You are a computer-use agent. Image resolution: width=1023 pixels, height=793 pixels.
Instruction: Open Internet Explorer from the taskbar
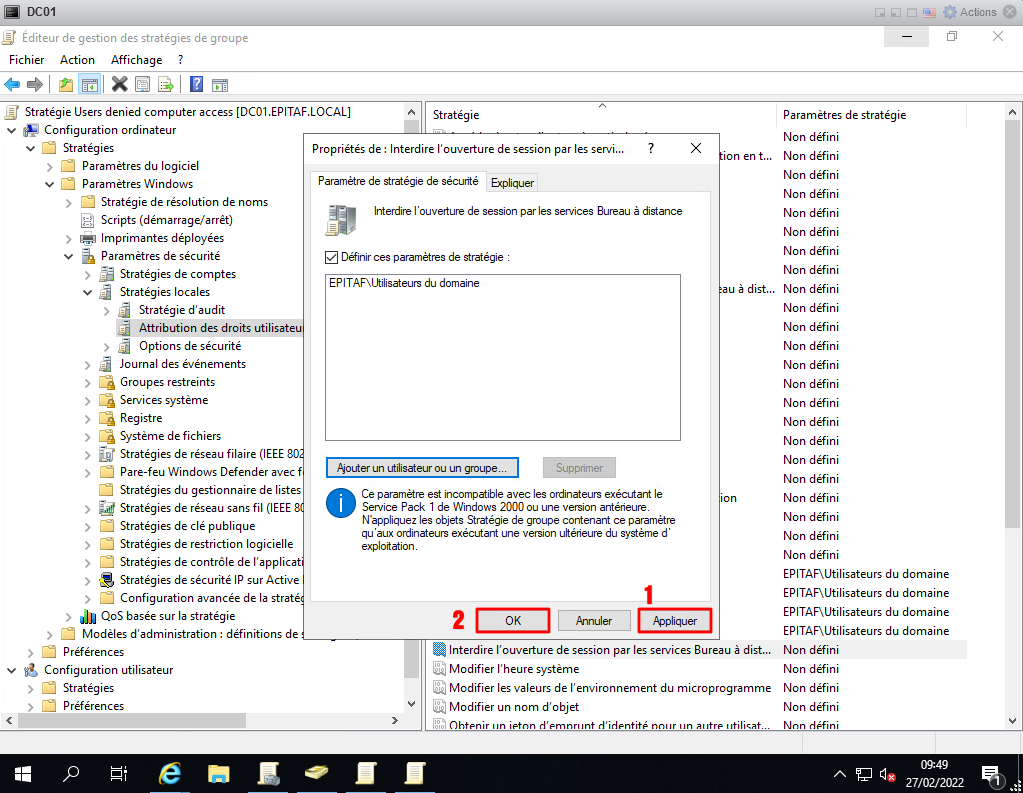click(x=171, y=773)
